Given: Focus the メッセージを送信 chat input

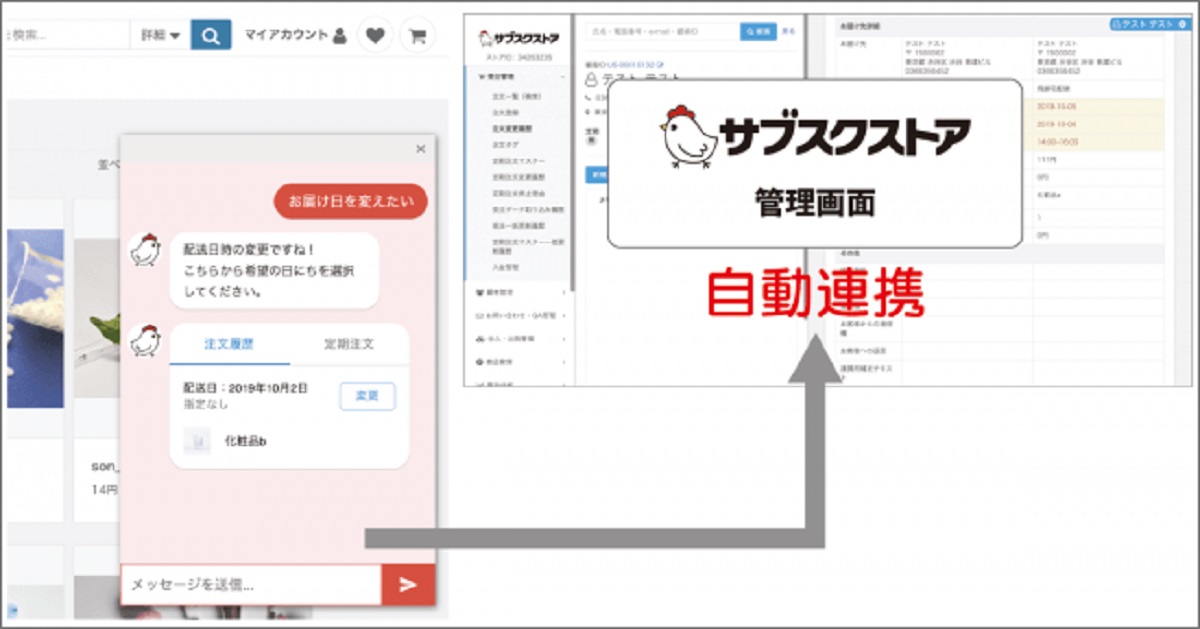Looking at the screenshot, I should coord(251,585).
